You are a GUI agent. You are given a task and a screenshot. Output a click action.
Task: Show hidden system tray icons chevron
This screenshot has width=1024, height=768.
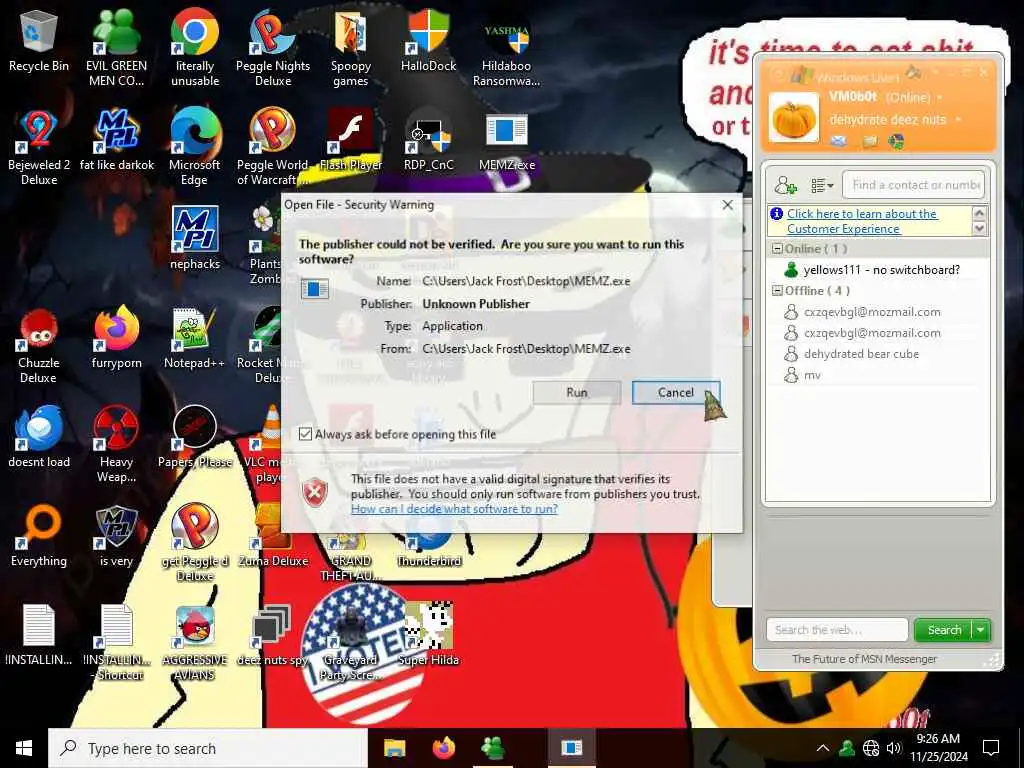pyautogui.click(x=823, y=748)
